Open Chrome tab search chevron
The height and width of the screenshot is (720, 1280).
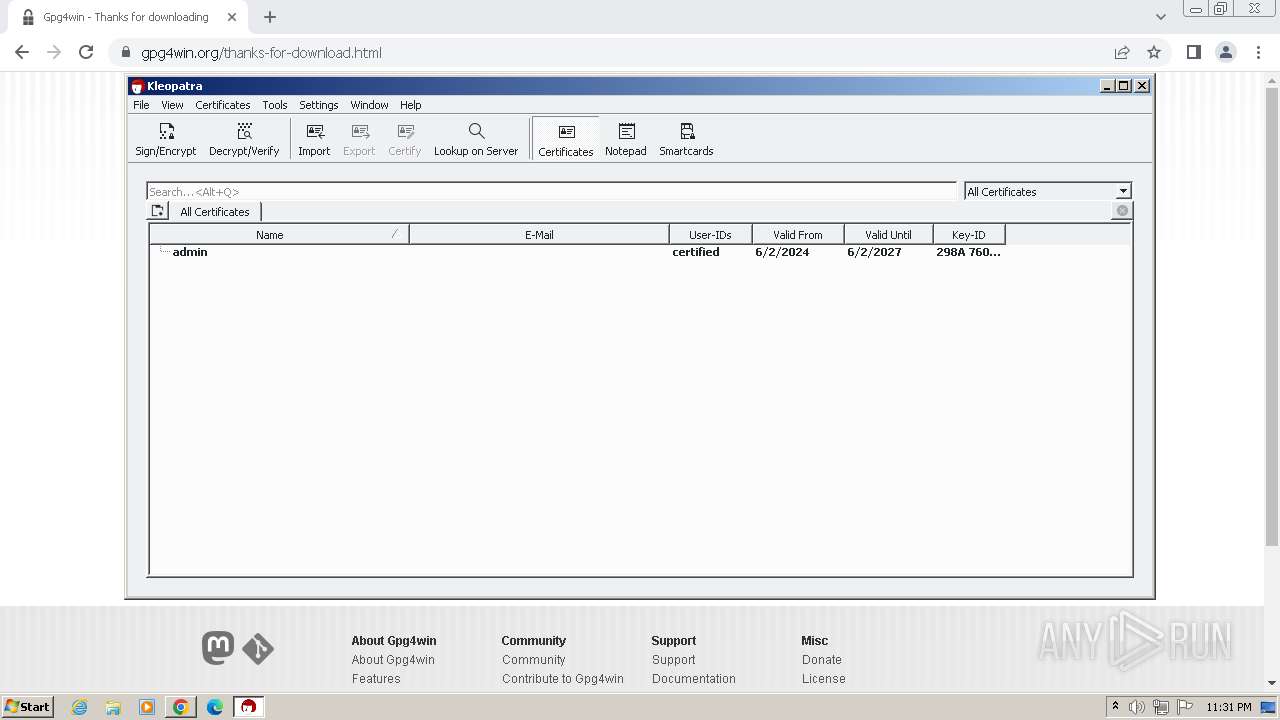click(1160, 17)
